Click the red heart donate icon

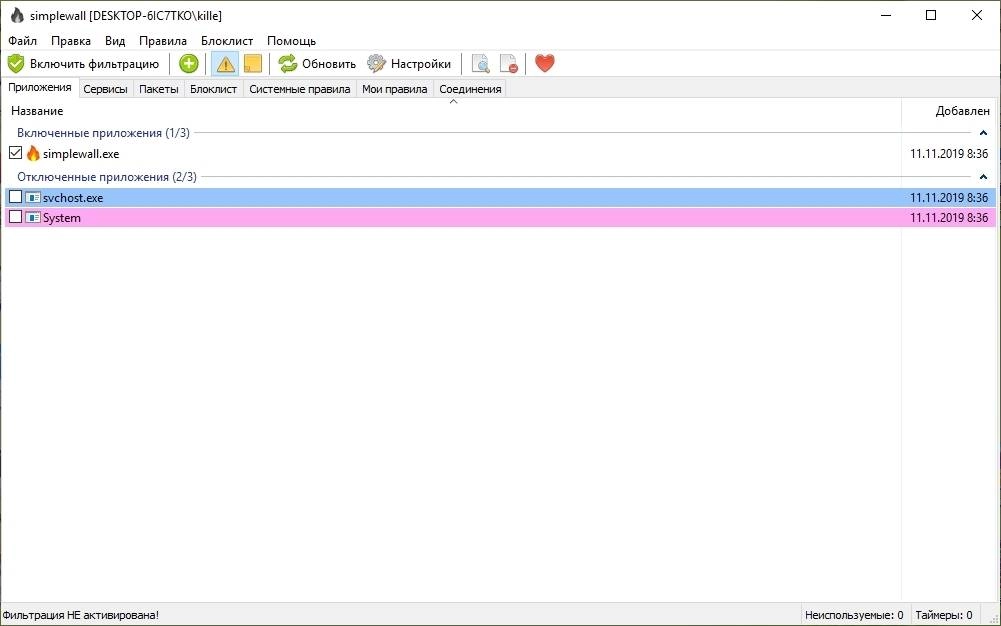[x=545, y=63]
